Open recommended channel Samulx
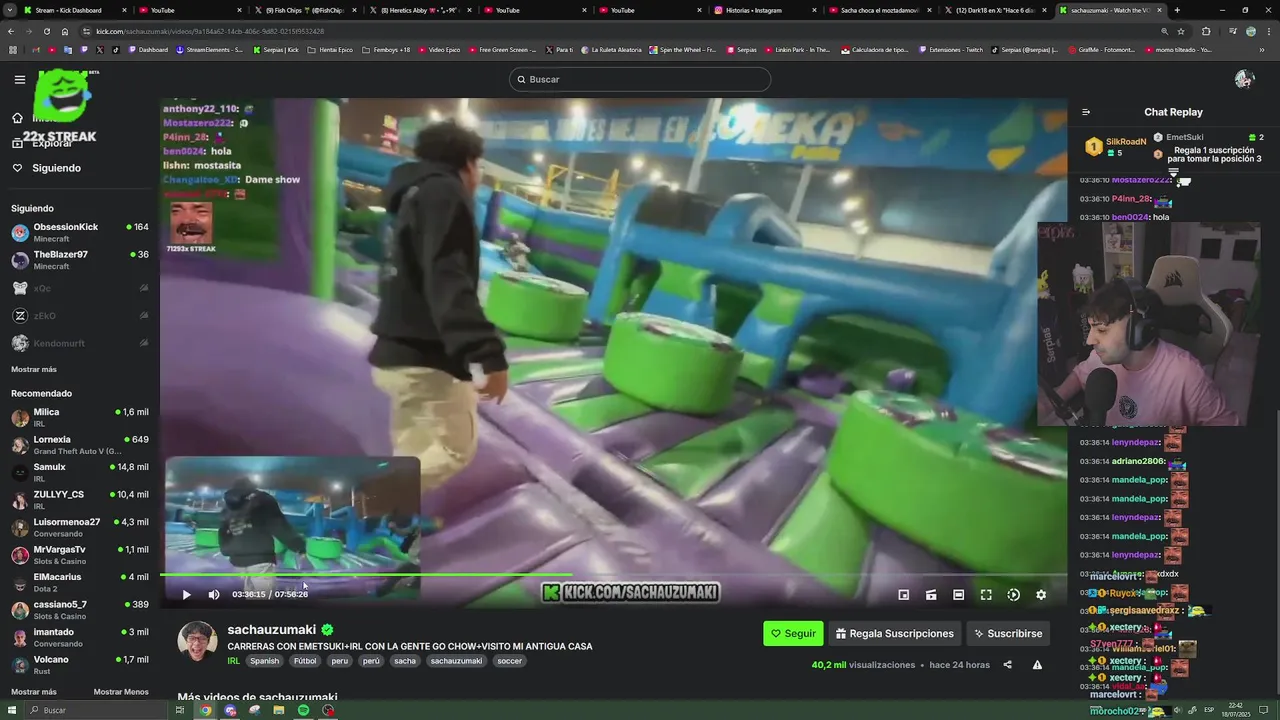This screenshot has width=1280, height=720. (80, 472)
